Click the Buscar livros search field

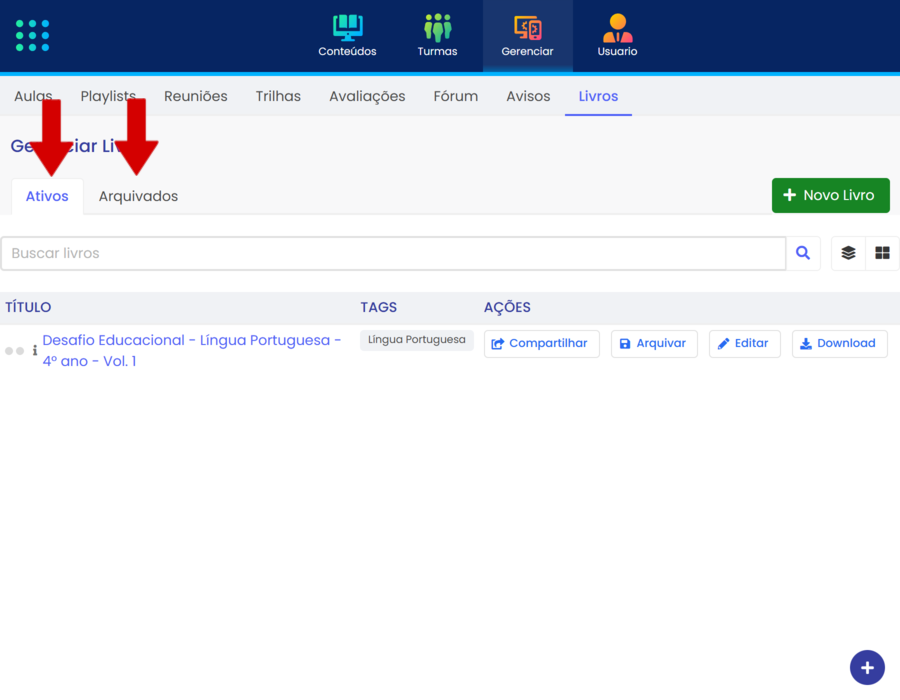click(393, 254)
